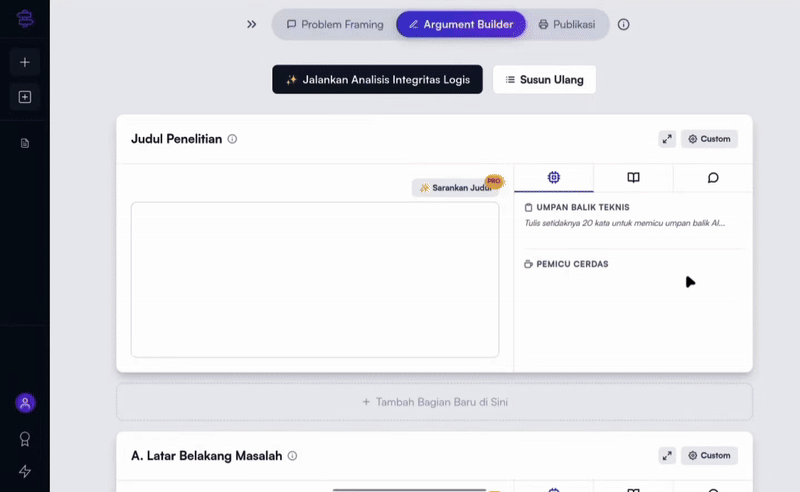Open the document icon in the sidebar

click(25, 144)
